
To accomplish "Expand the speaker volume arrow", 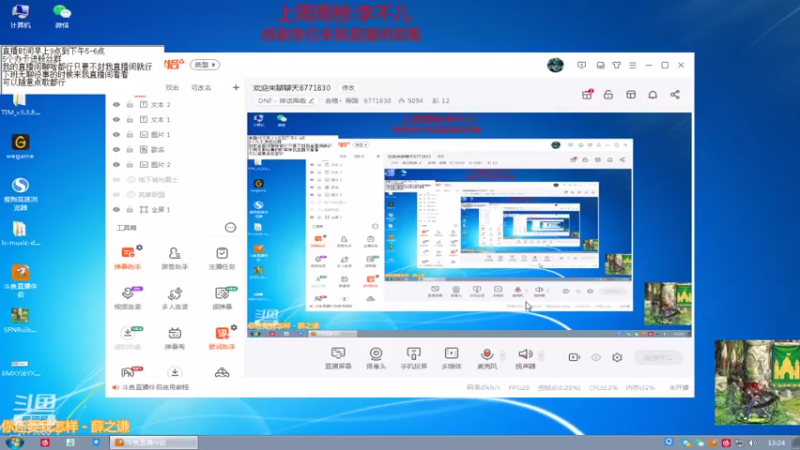I will point(541,355).
